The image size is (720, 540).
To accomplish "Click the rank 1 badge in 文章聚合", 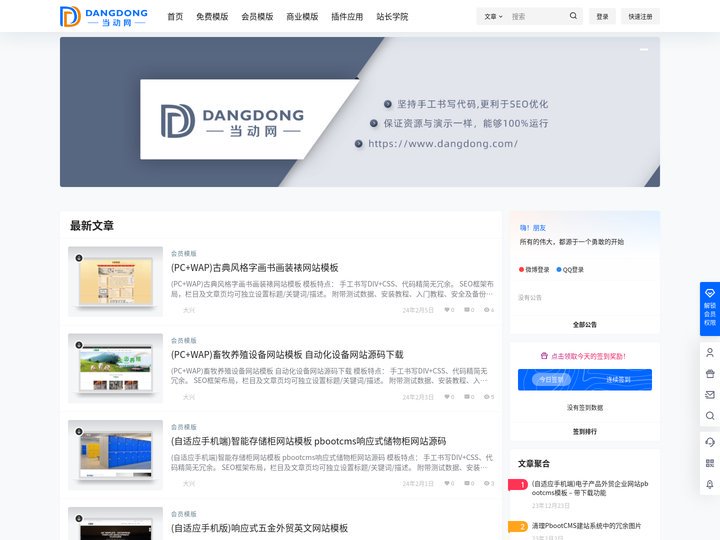I will point(518,484).
